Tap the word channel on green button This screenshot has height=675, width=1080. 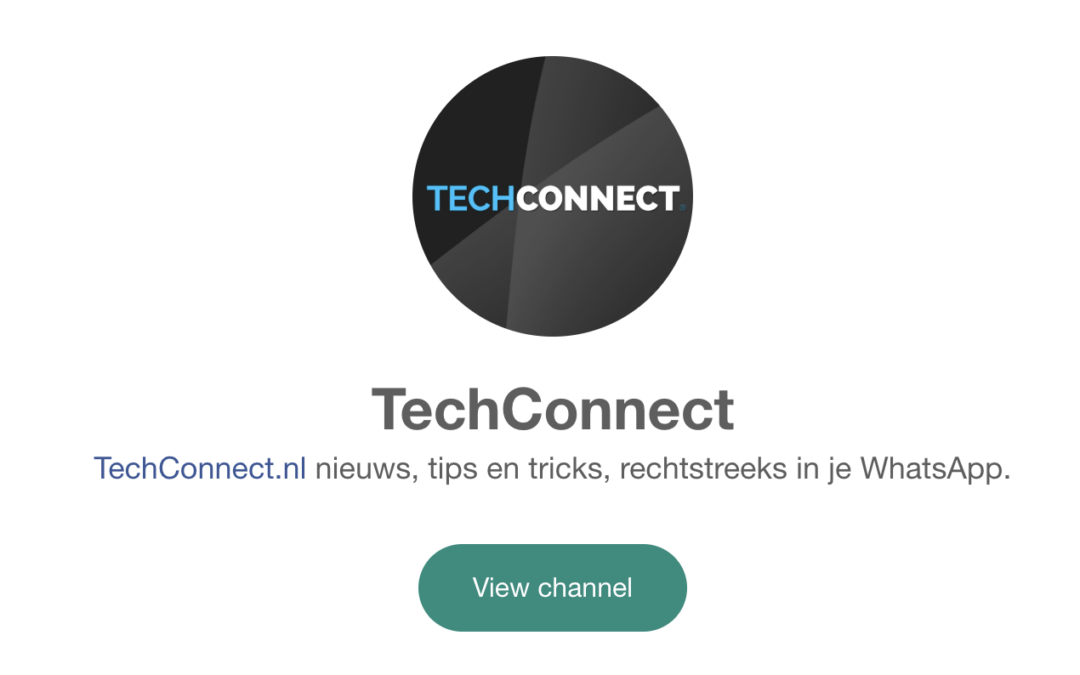click(585, 588)
